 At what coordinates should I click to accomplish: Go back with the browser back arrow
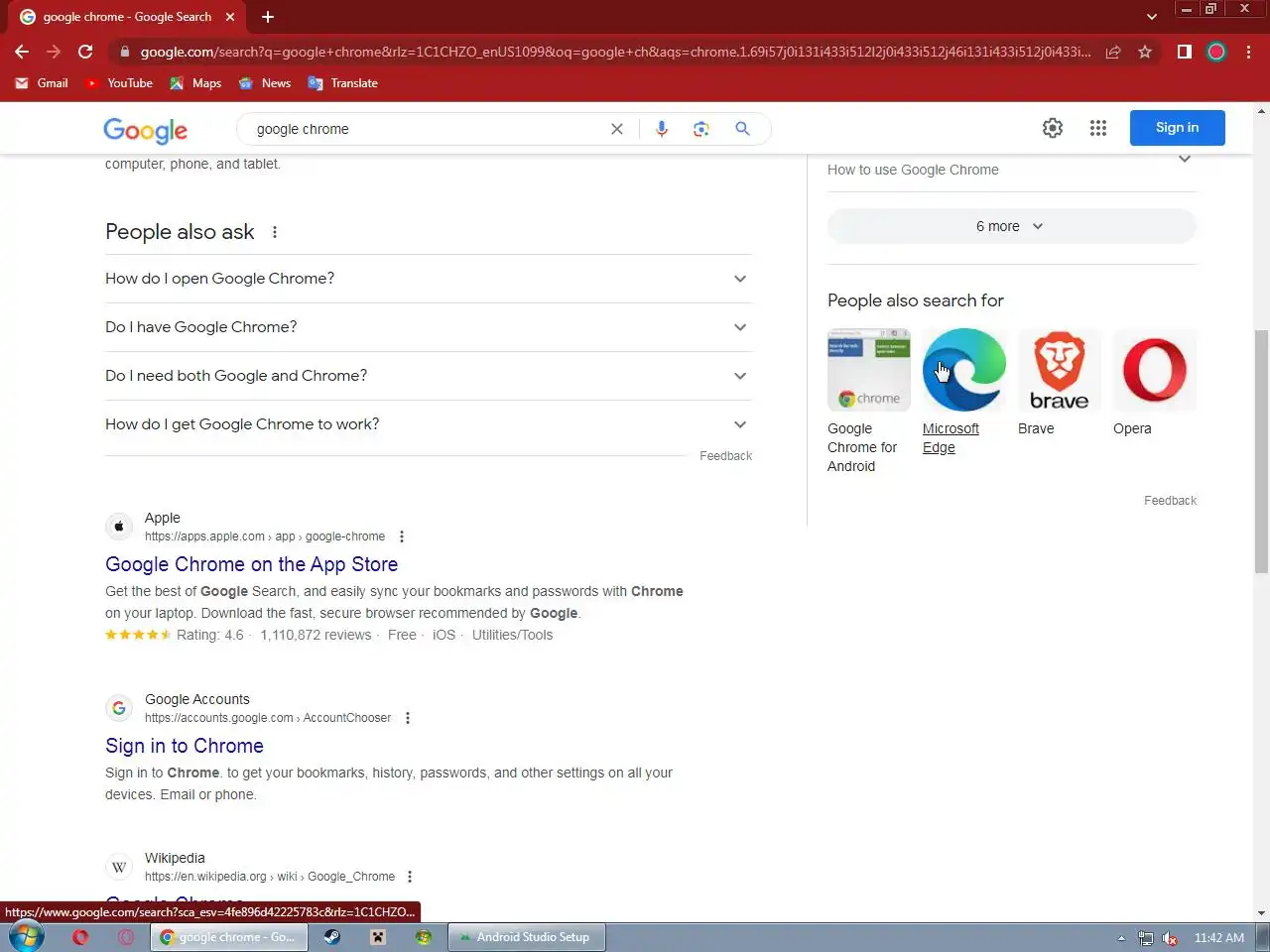pos(22,52)
